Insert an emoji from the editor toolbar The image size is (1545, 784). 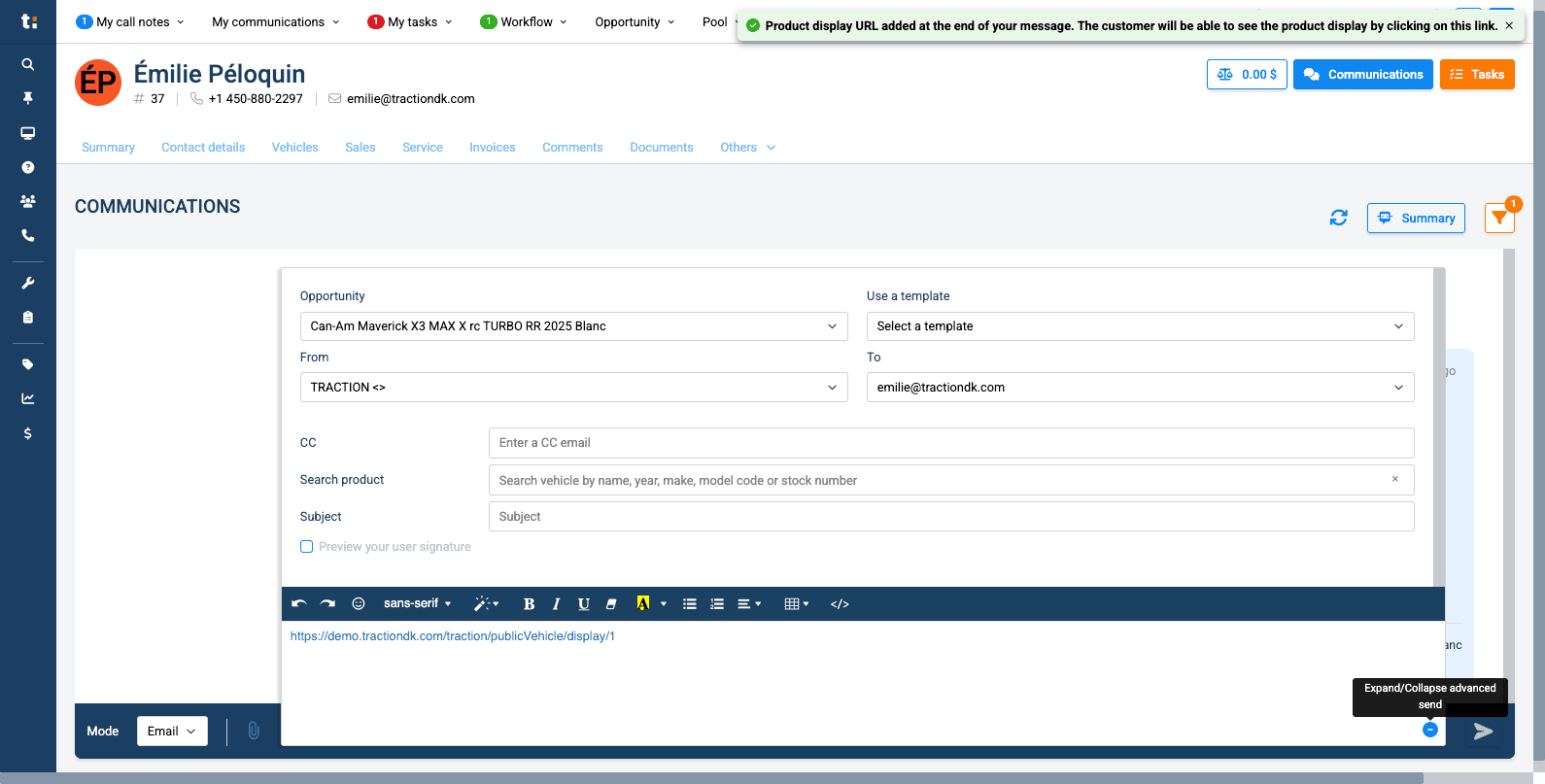pyautogui.click(x=359, y=603)
